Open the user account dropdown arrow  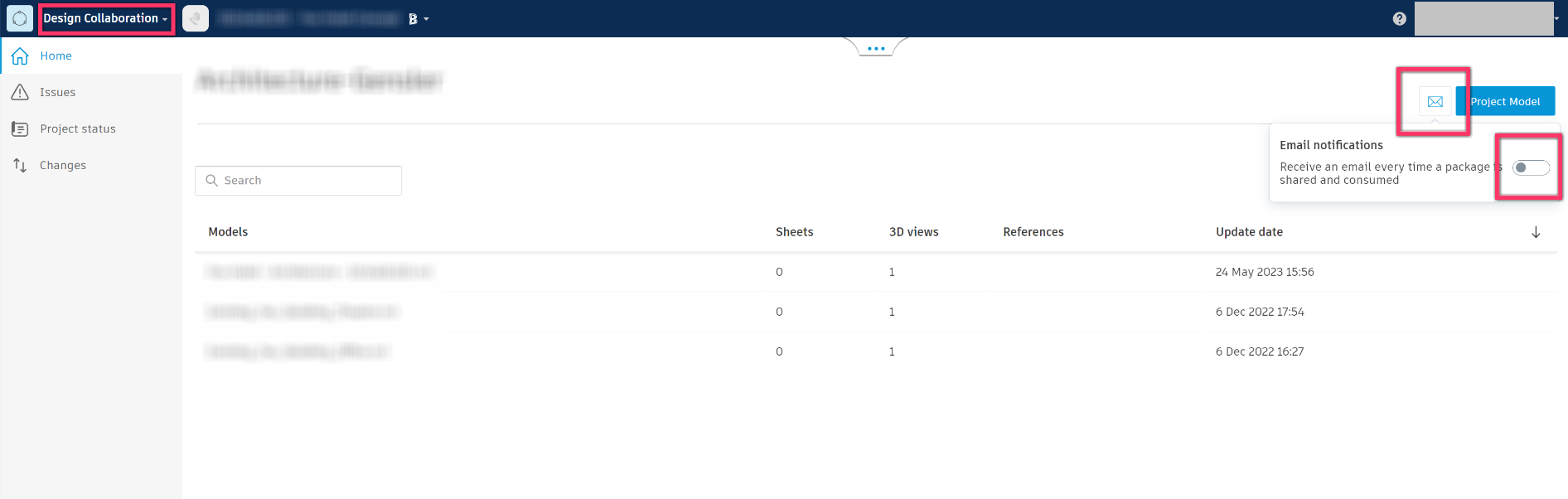(x=1556, y=18)
